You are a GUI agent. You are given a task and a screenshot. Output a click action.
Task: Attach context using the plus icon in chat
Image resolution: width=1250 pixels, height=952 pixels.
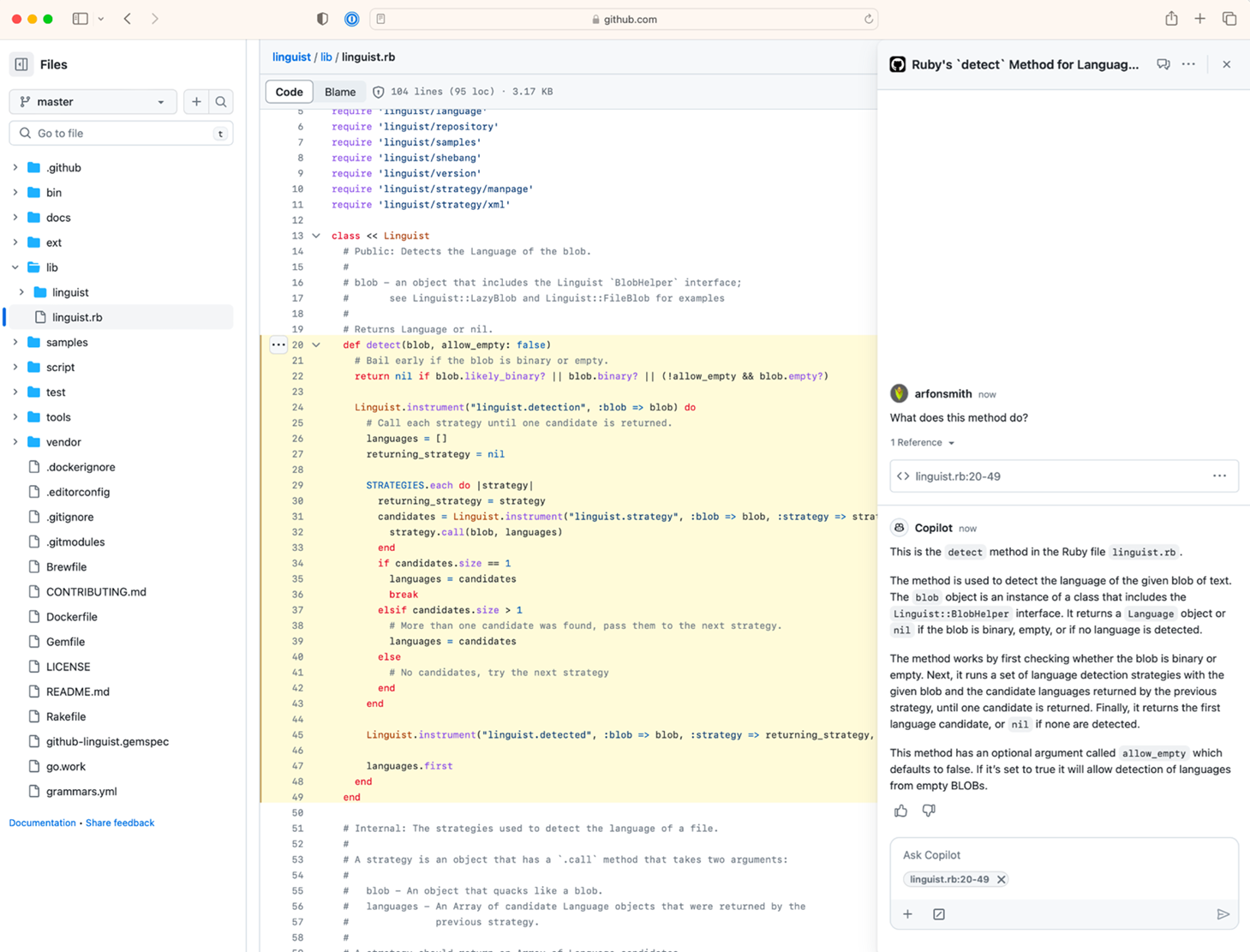coord(908,914)
